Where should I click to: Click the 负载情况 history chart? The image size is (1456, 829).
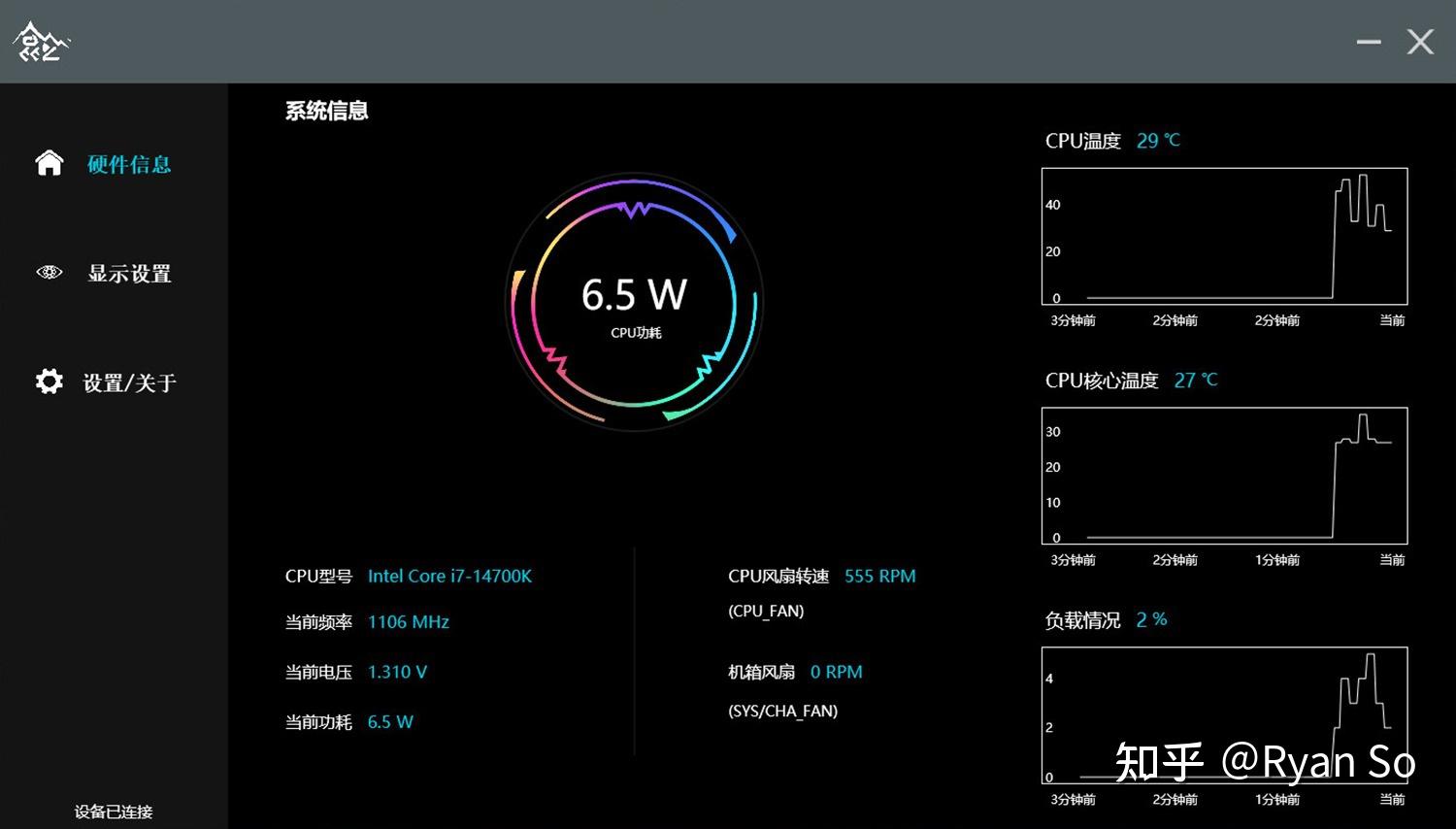[x=1224, y=715]
